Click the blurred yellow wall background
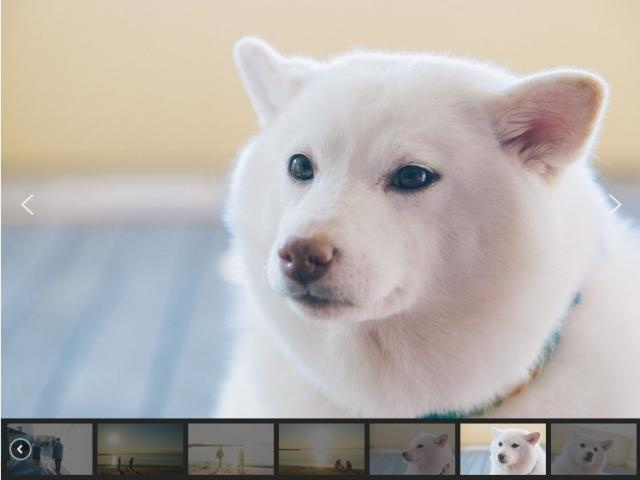 click(110, 80)
